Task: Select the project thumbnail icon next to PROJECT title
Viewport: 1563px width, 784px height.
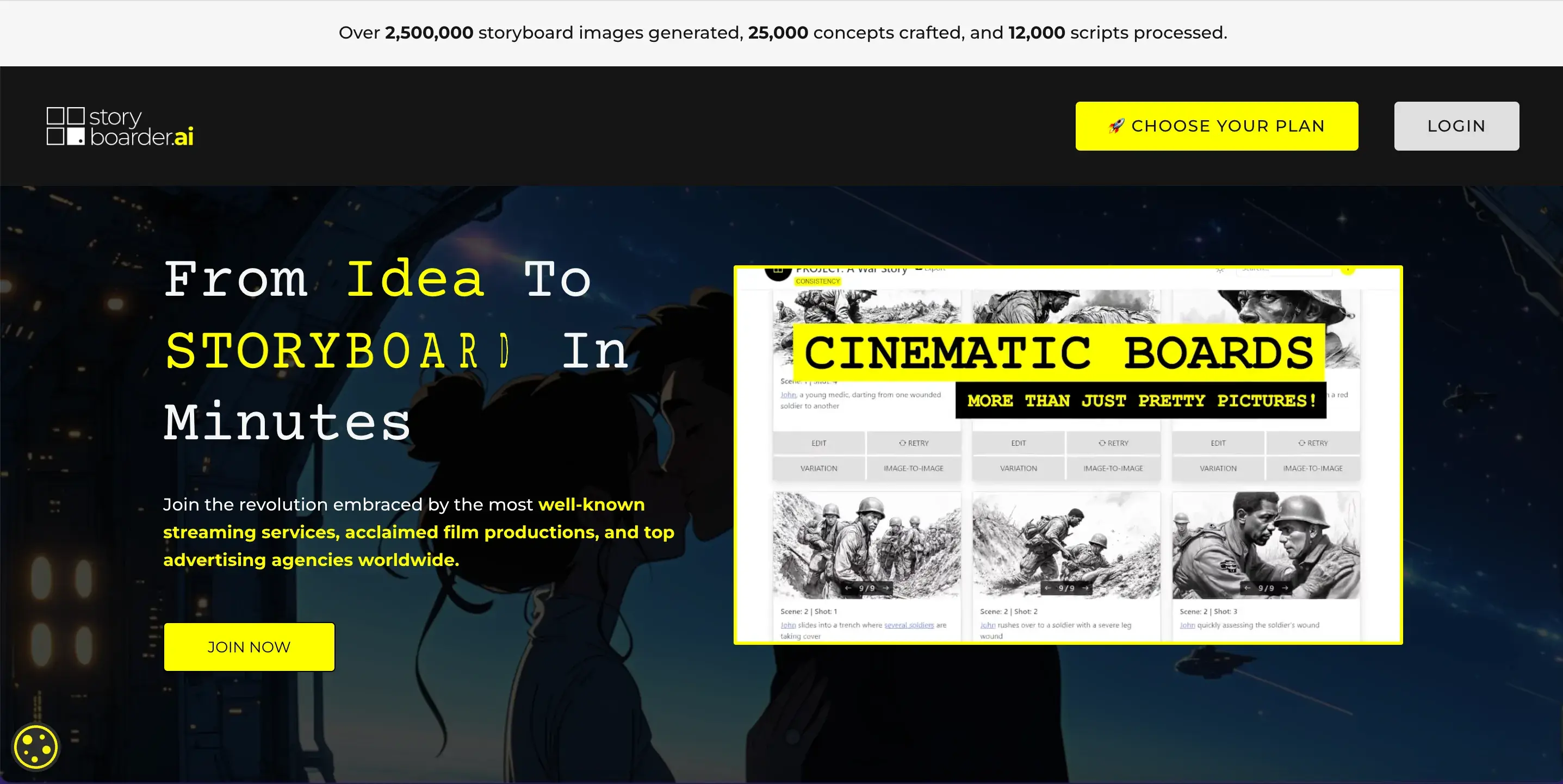Action: [778, 272]
